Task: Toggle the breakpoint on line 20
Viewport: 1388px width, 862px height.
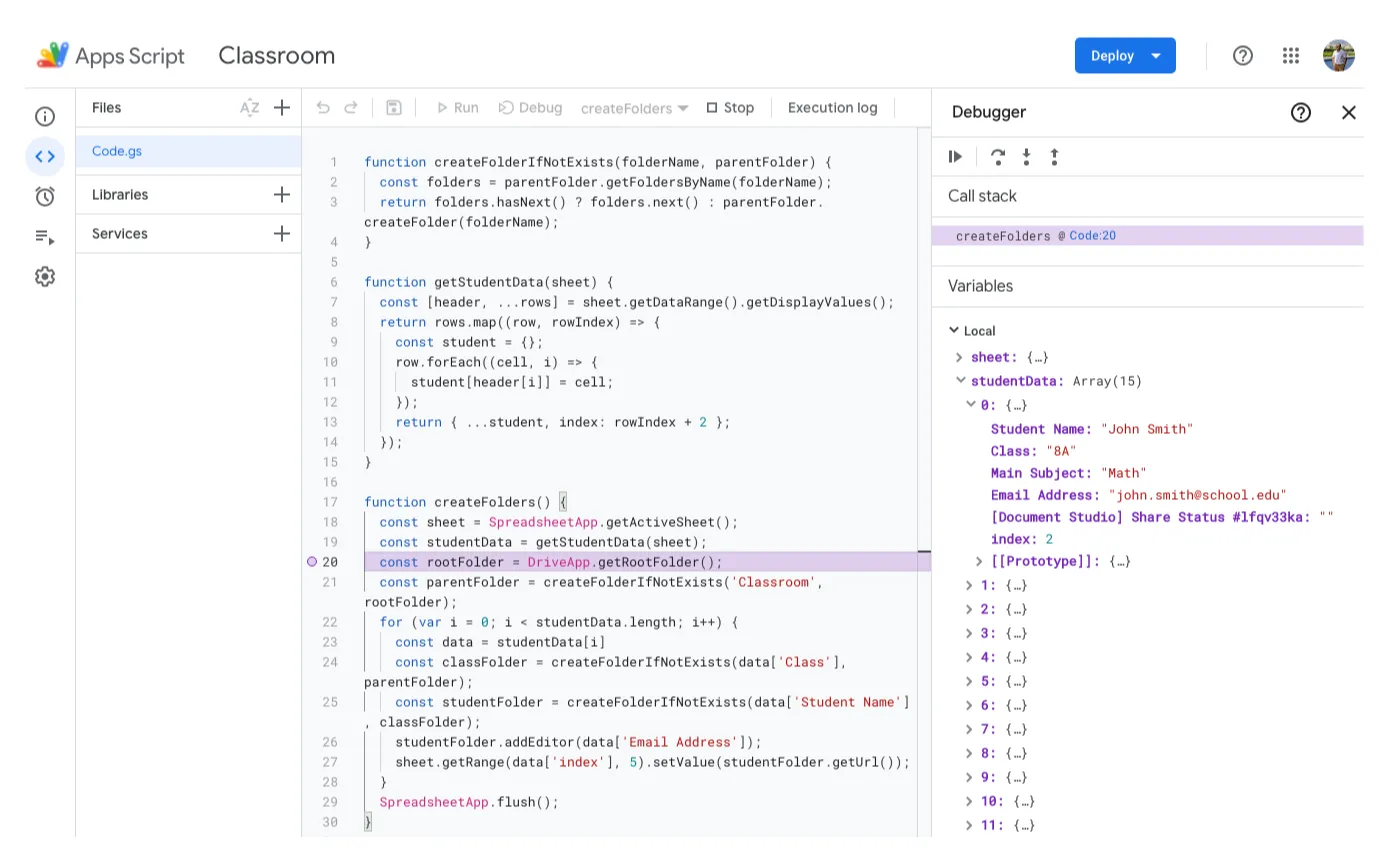Action: [x=313, y=562]
